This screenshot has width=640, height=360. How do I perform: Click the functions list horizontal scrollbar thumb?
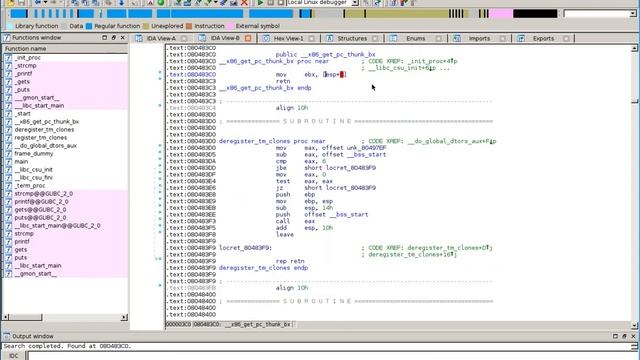(25, 317)
